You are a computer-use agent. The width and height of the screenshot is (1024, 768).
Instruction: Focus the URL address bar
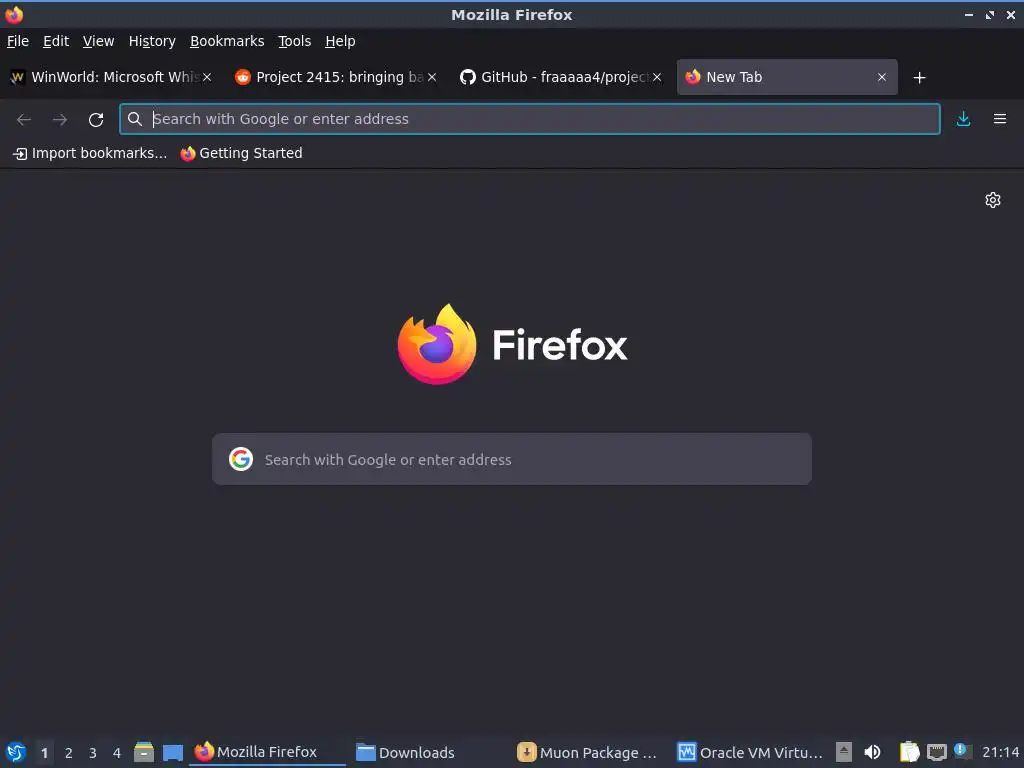tap(530, 119)
